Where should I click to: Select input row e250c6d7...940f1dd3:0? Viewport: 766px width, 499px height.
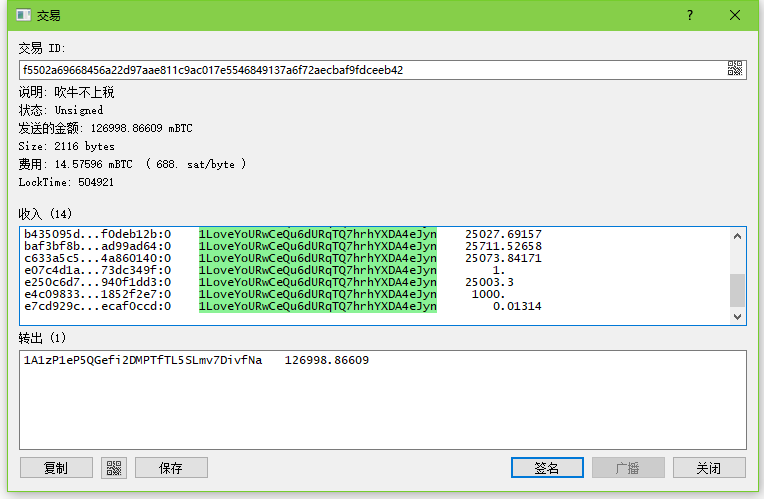point(97,282)
